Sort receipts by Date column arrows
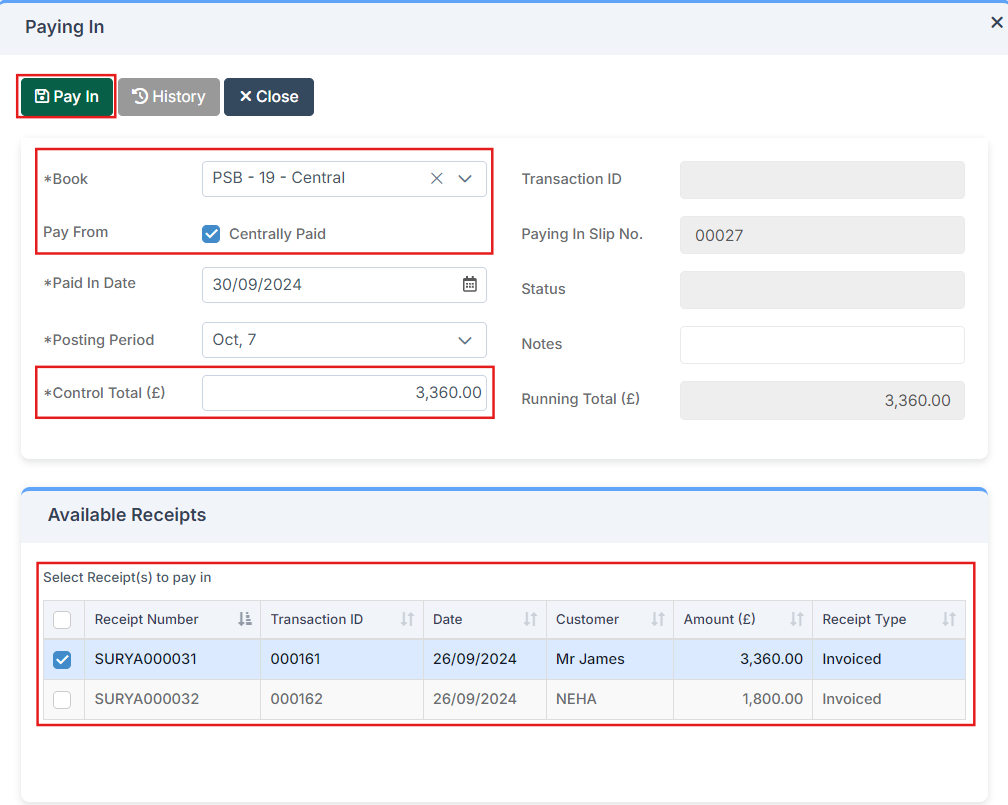Image resolution: width=1008 pixels, height=805 pixels. (530, 620)
